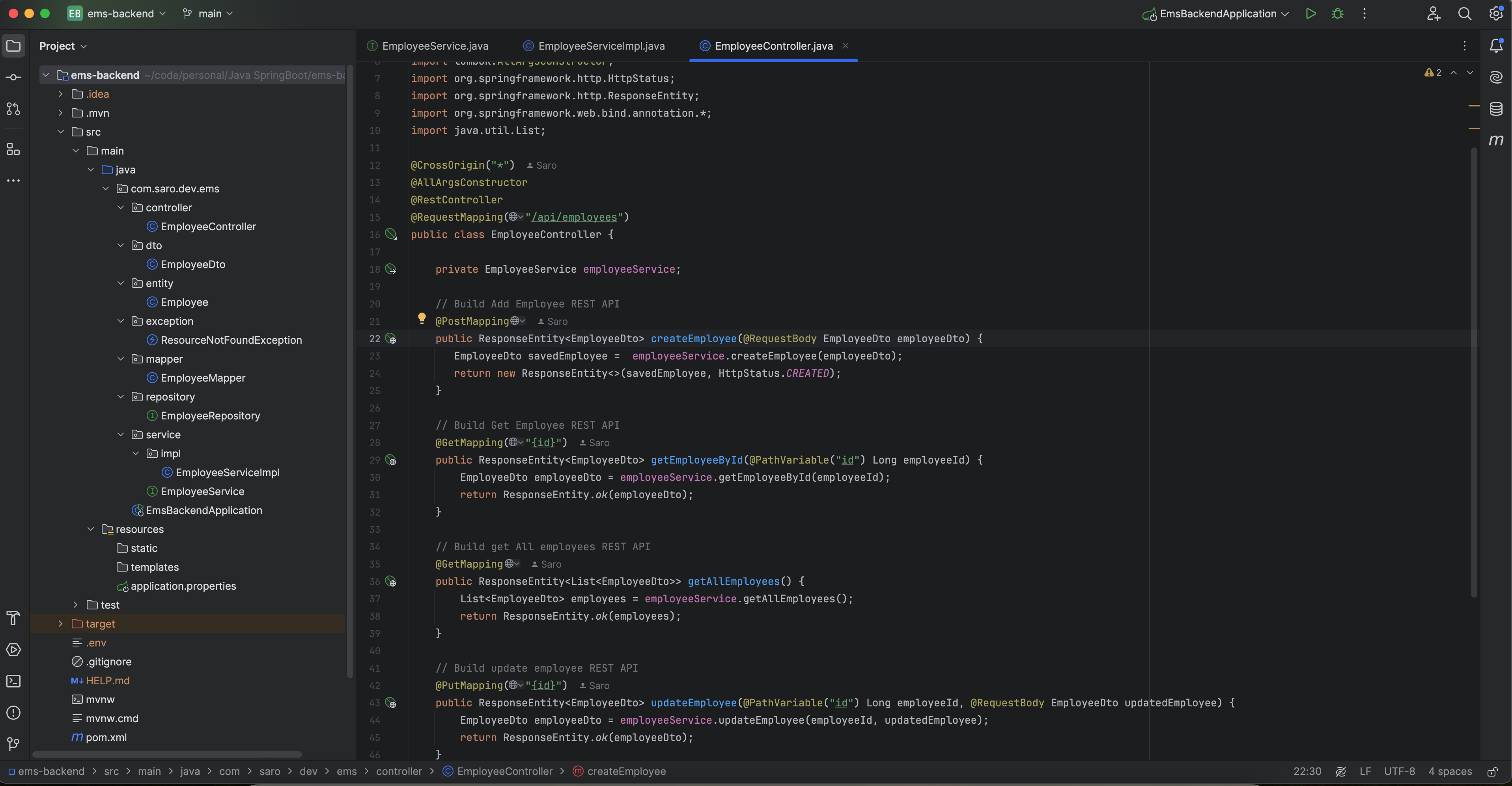Toggle the Project tool window icon
The height and width of the screenshot is (786, 1512).
coord(13,46)
